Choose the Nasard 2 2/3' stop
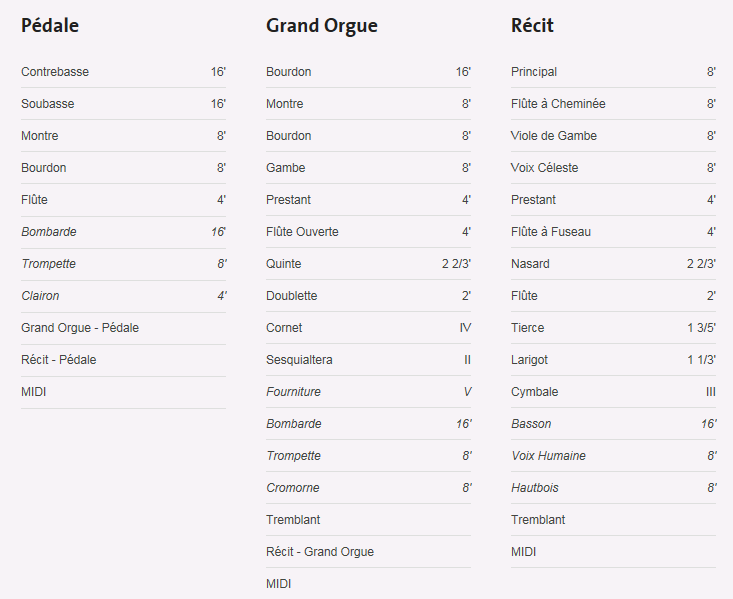The width and height of the screenshot is (733, 599). [613, 263]
